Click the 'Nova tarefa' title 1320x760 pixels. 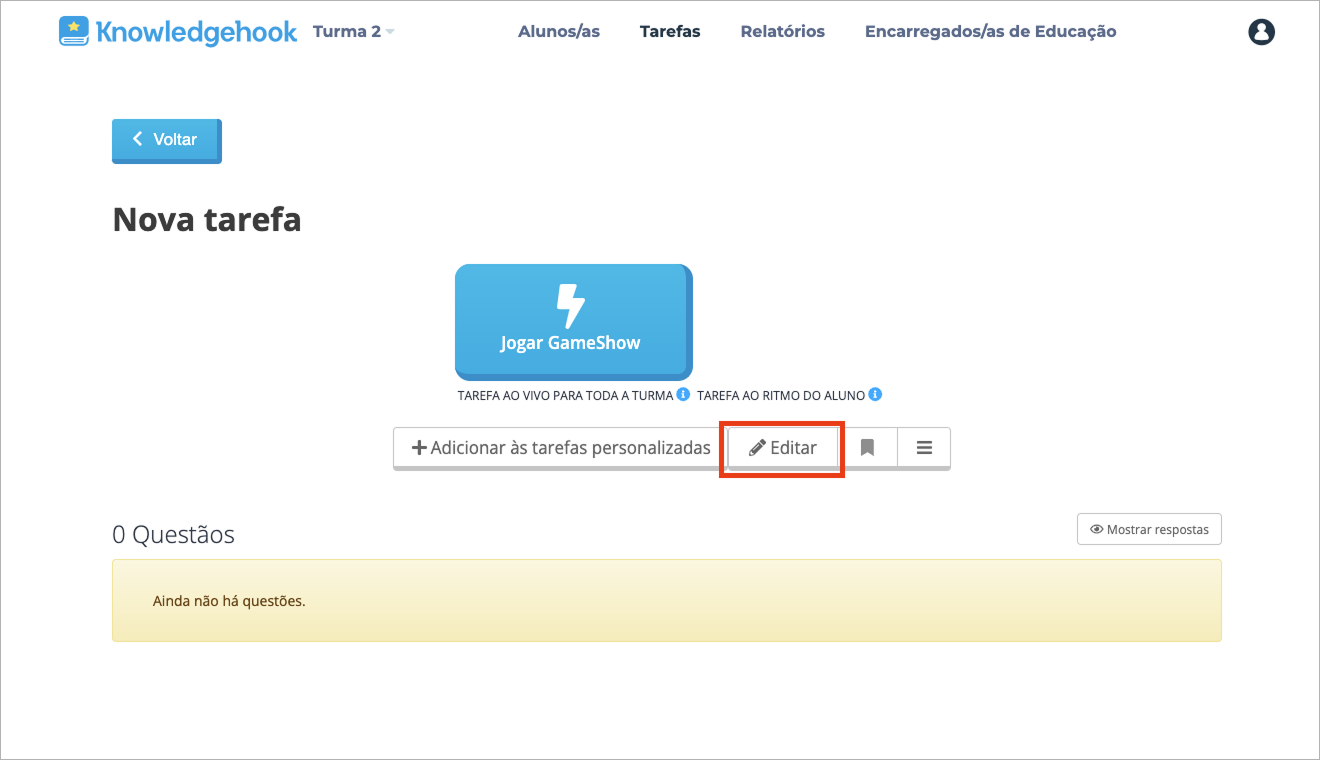pos(207,219)
